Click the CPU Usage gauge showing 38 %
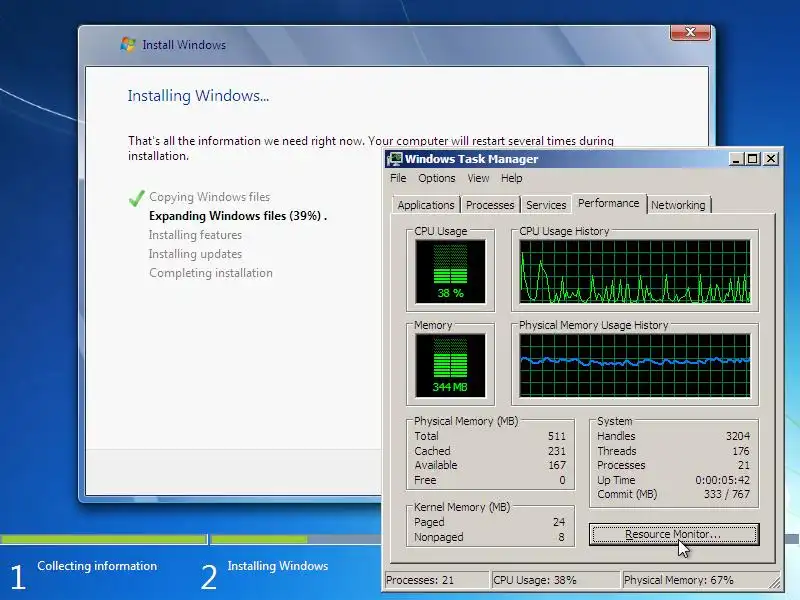The height and width of the screenshot is (600, 800). coord(450,272)
